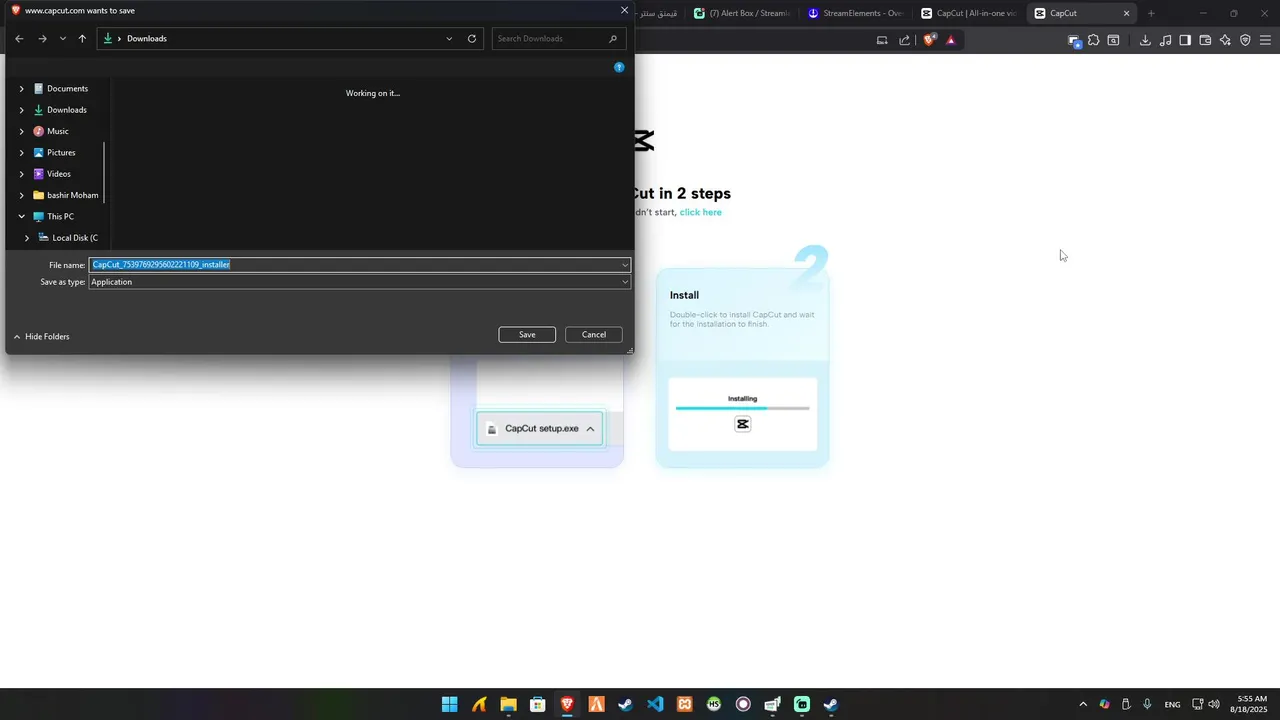Collapse the This PC tree node

coord(21,216)
